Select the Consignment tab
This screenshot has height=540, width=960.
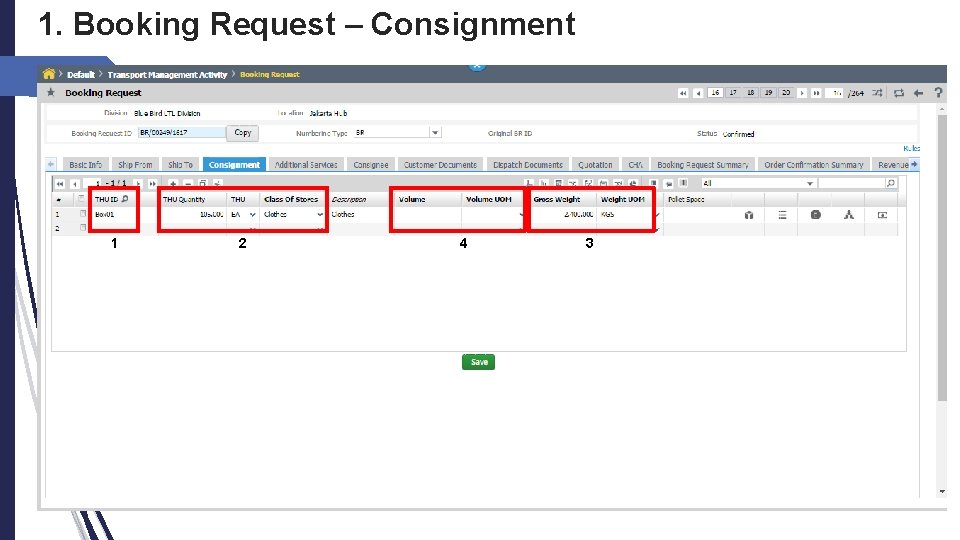pyautogui.click(x=234, y=165)
